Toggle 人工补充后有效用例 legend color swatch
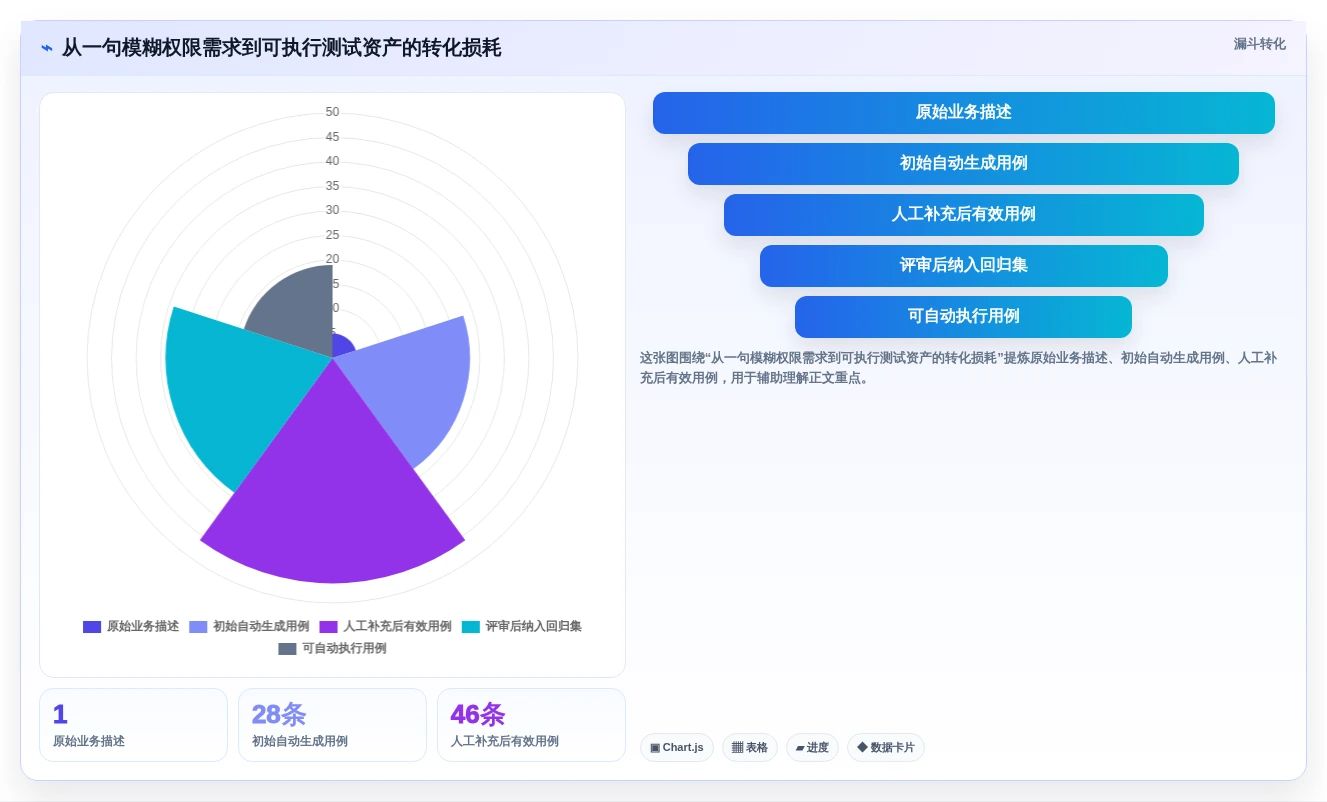 (328, 627)
